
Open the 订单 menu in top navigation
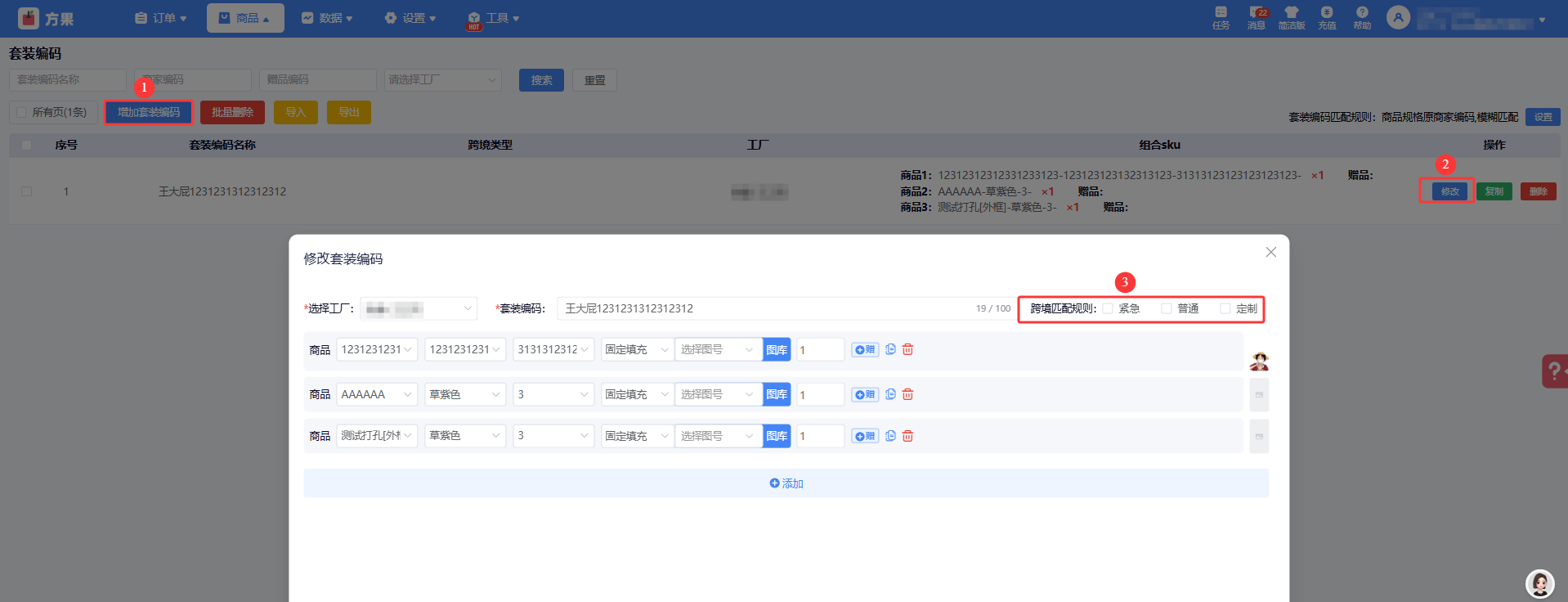pos(161,18)
